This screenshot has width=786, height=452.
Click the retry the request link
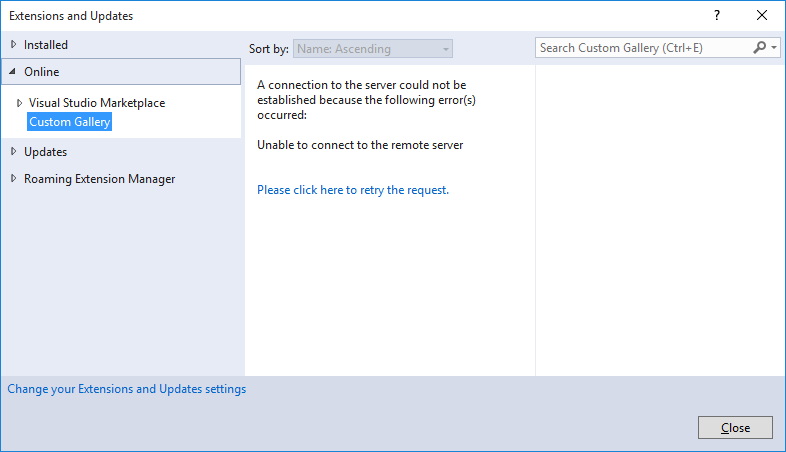pos(353,190)
